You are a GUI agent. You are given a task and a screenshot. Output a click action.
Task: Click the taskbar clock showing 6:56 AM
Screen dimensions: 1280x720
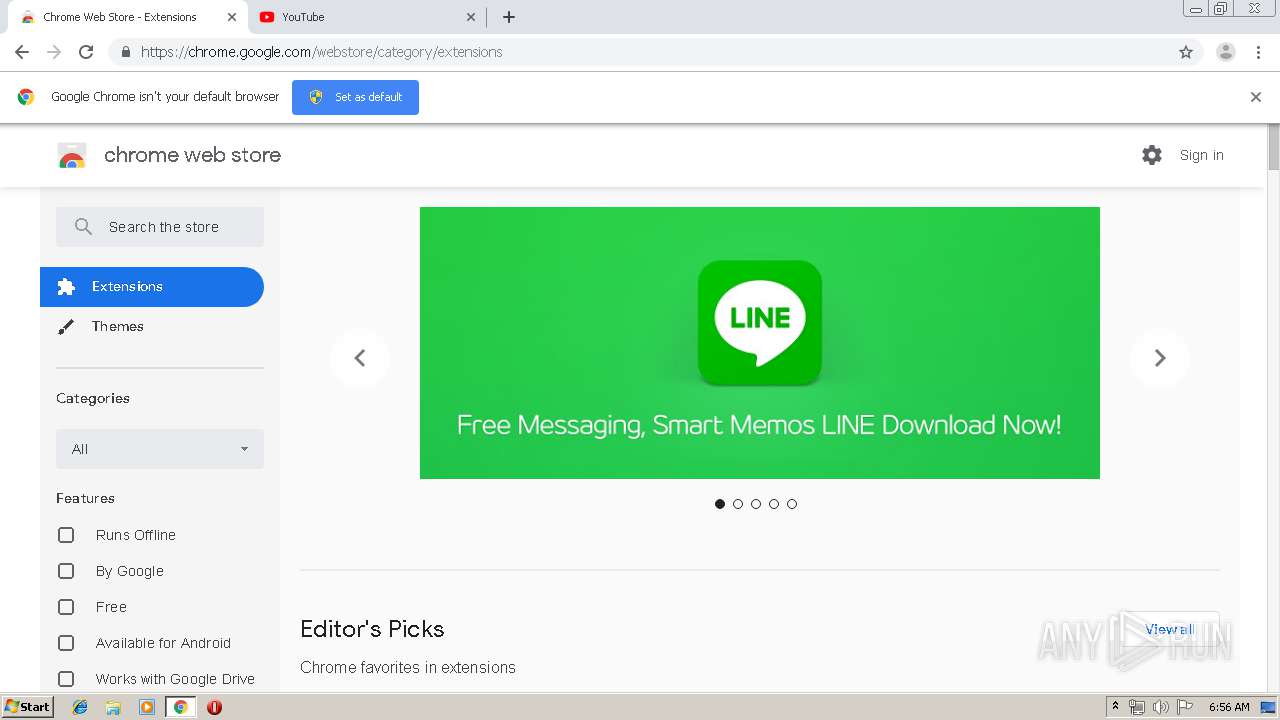tap(1229, 707)
